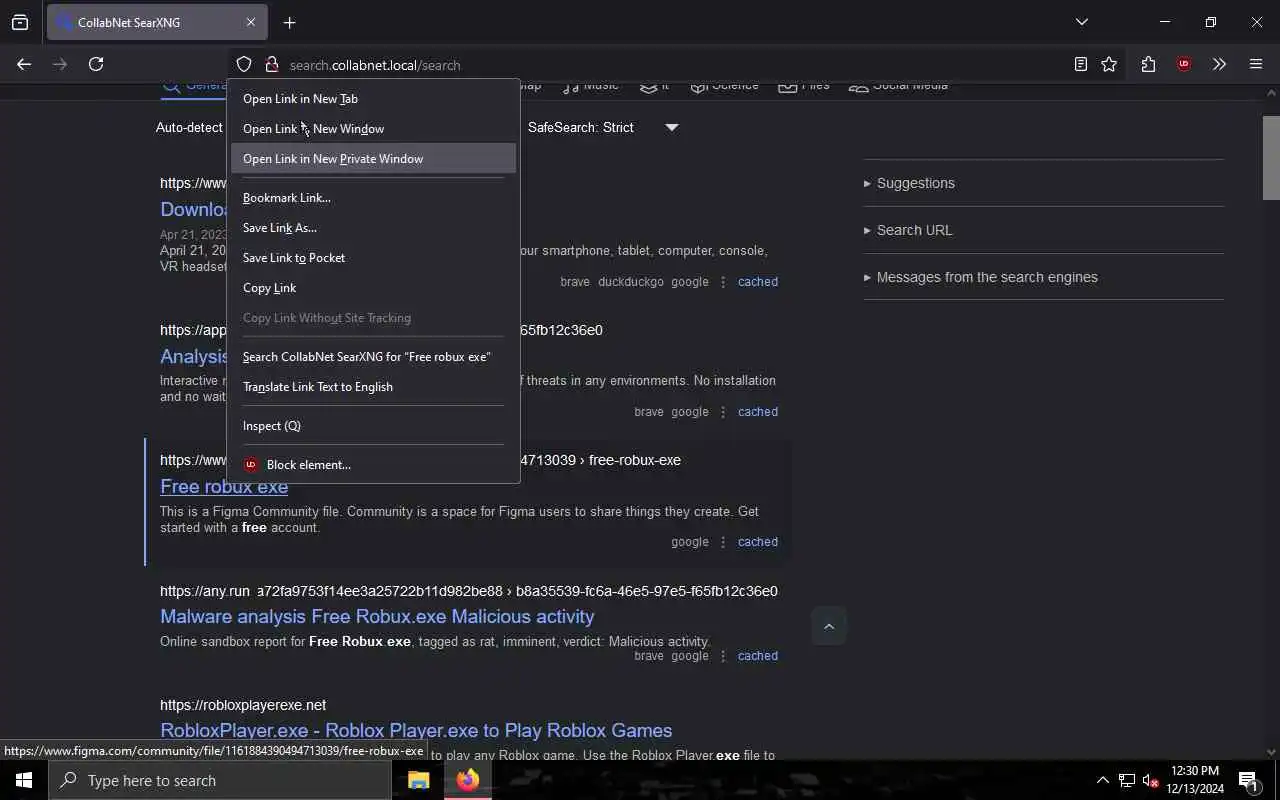Open network status tray icon
The width and height of the screenshot is (1280, 800).
[1127, 780]
